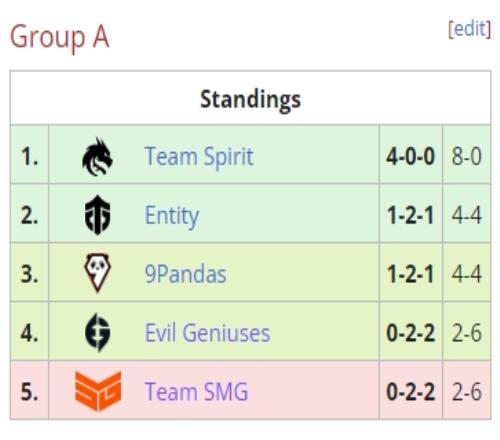
Task: Visit the Team SMG team link
Action: [x=196, y=391]
